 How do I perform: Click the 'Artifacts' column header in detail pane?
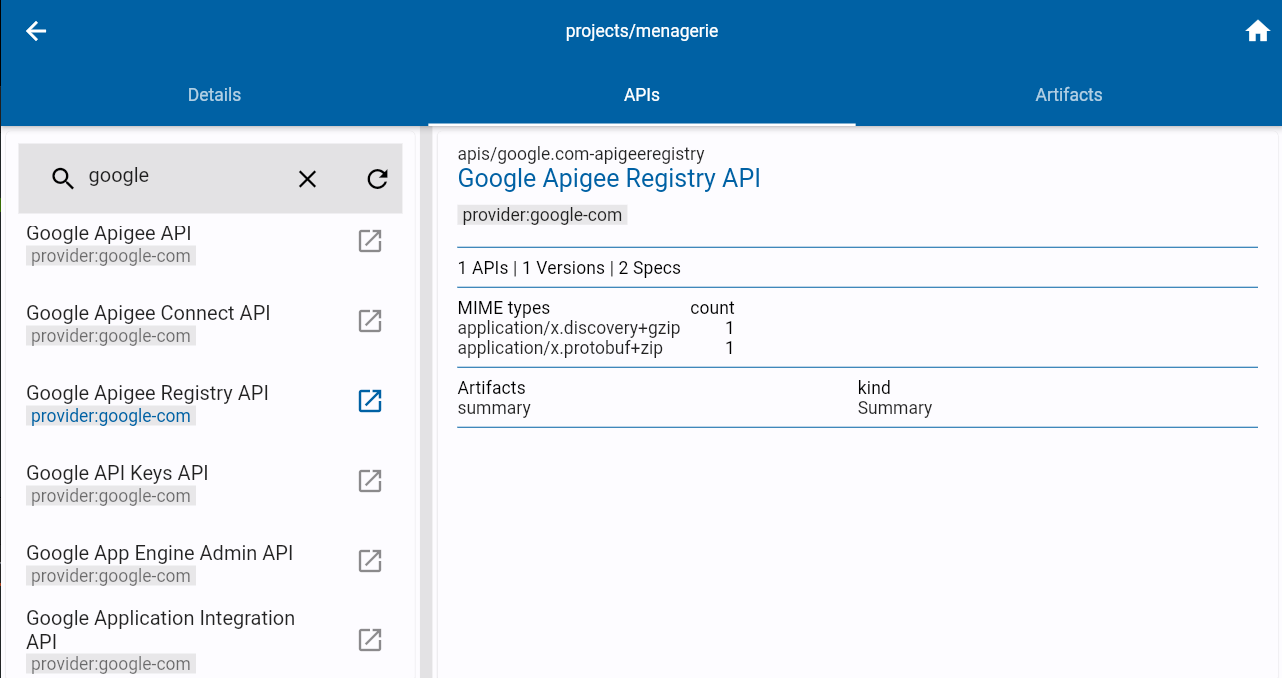(491, 388)
